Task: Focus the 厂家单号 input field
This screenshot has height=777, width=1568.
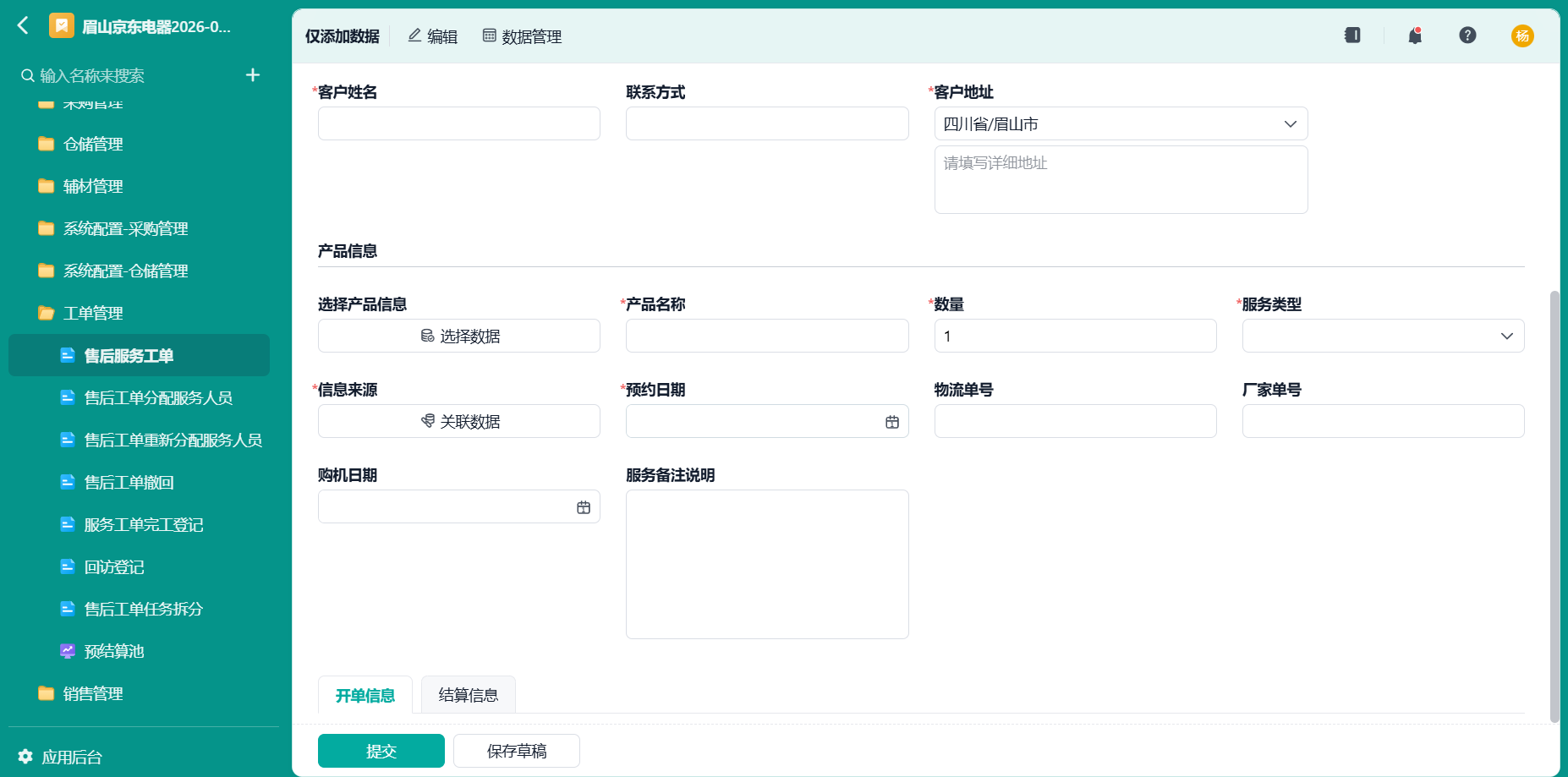Action: (x=1383, y=421)
